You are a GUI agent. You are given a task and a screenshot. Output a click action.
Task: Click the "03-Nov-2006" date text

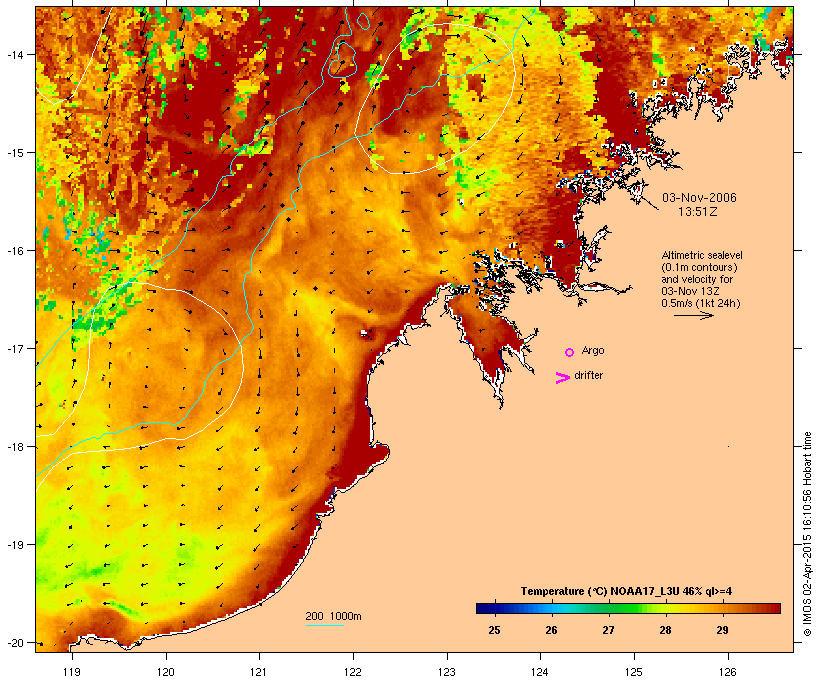[699, 198]
